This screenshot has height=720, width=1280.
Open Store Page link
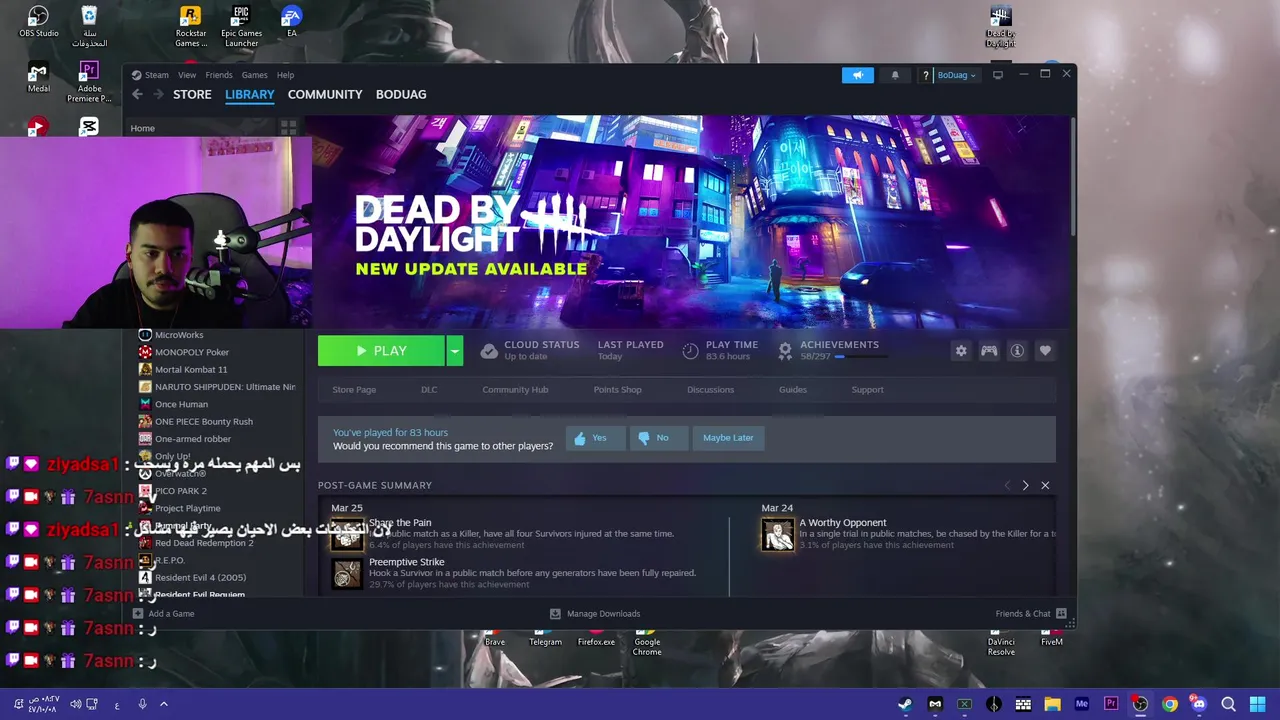(x=354, y=390)
